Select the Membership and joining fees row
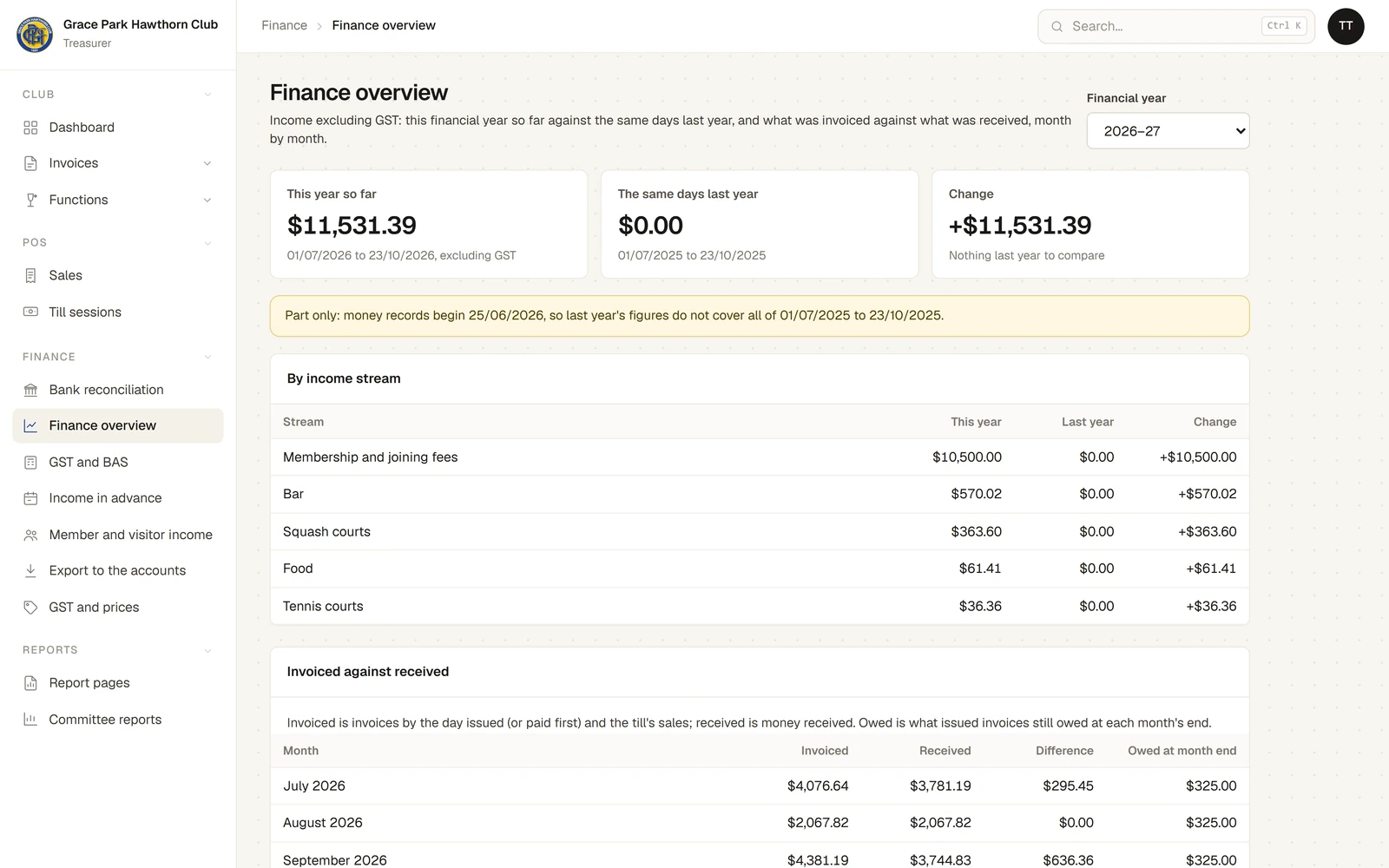The width and height of the screenshot is (1389, 868). pos(760,457)
